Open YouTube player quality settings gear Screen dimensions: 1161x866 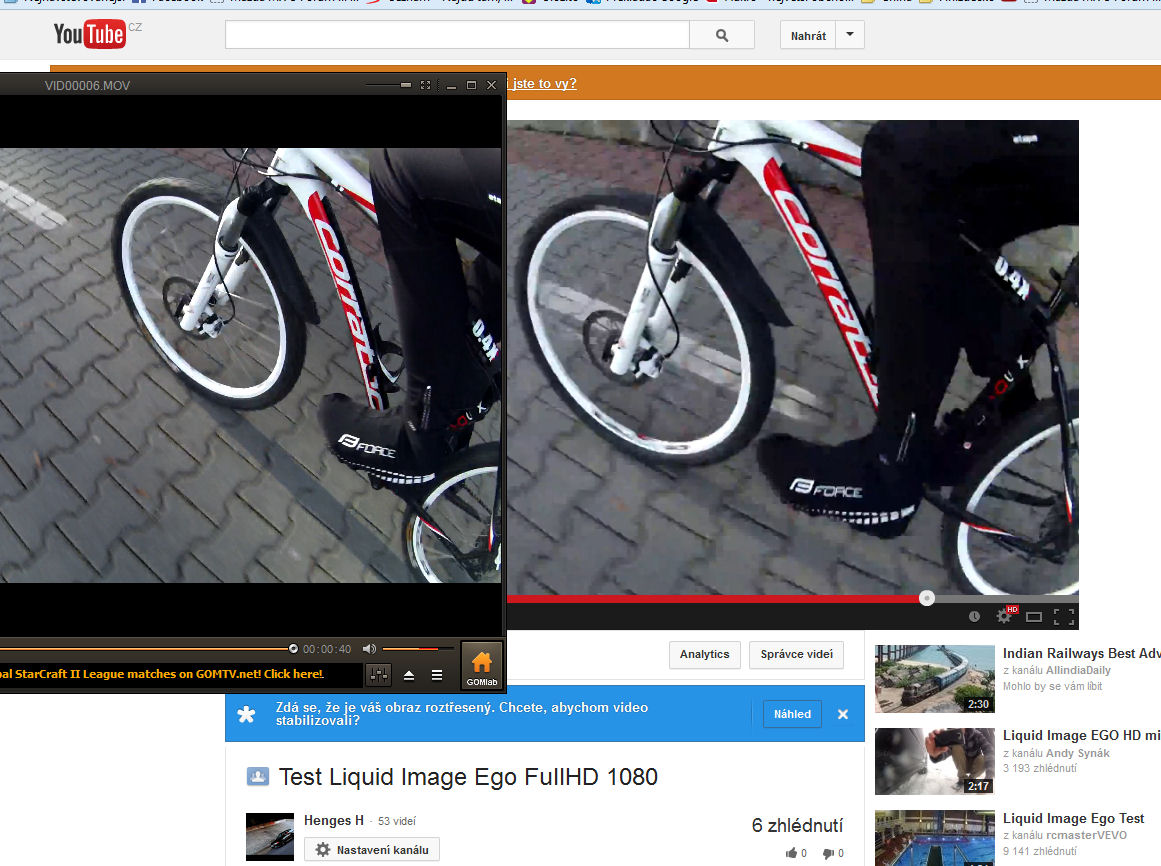point(1004,616)
